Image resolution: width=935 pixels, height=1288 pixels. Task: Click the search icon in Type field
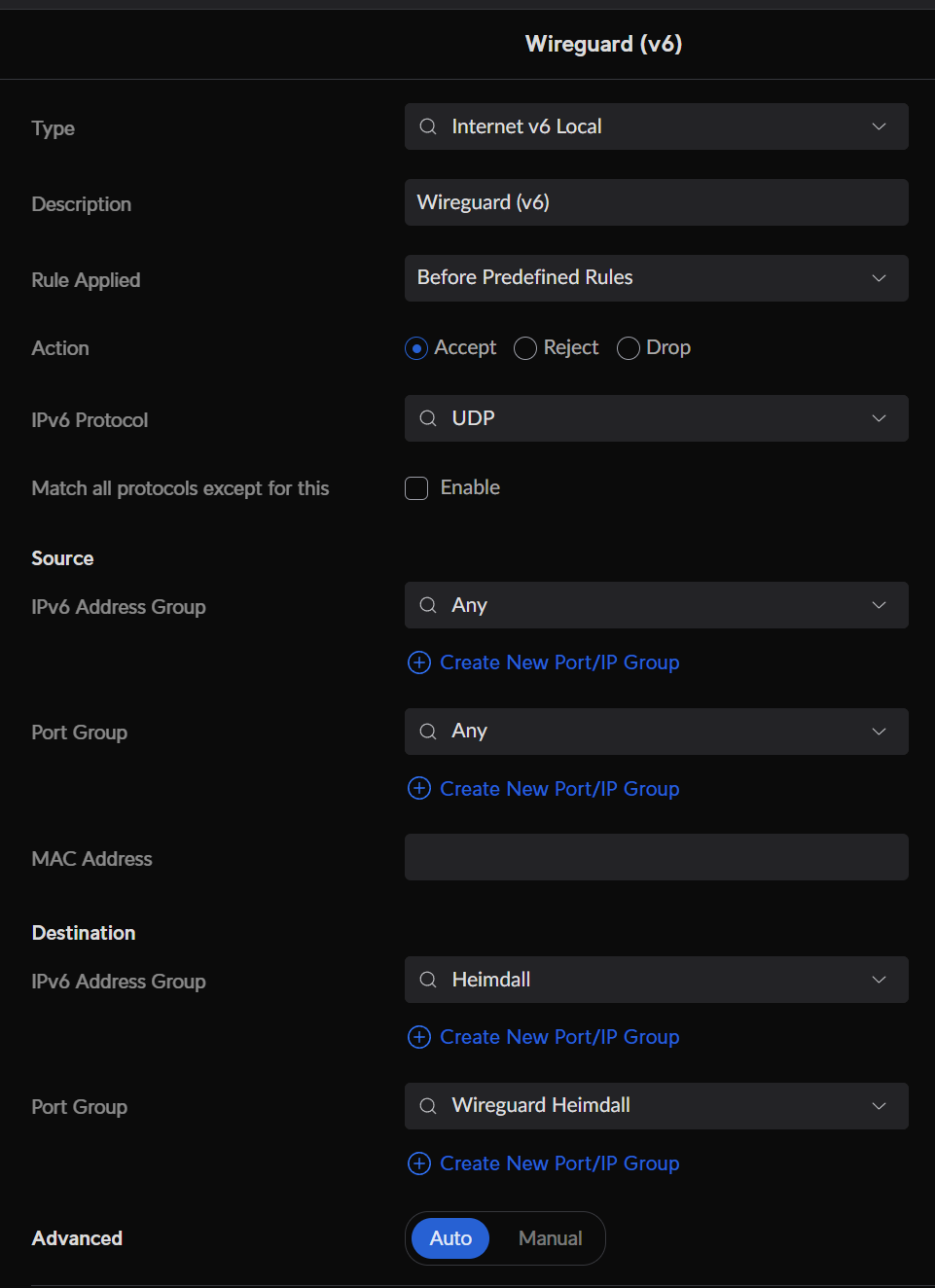coord(428,126)
